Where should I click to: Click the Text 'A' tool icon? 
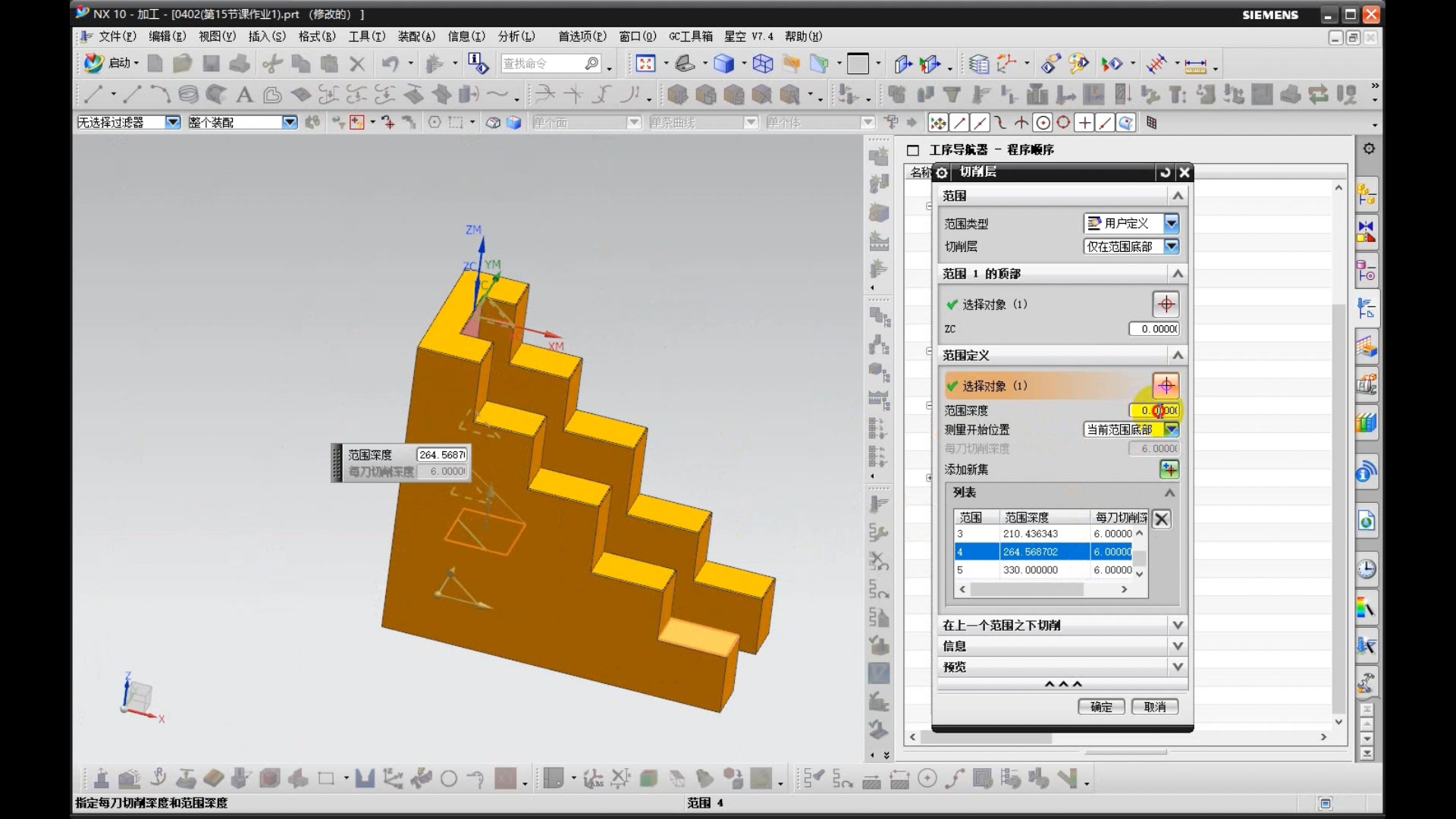coord(244,95)
